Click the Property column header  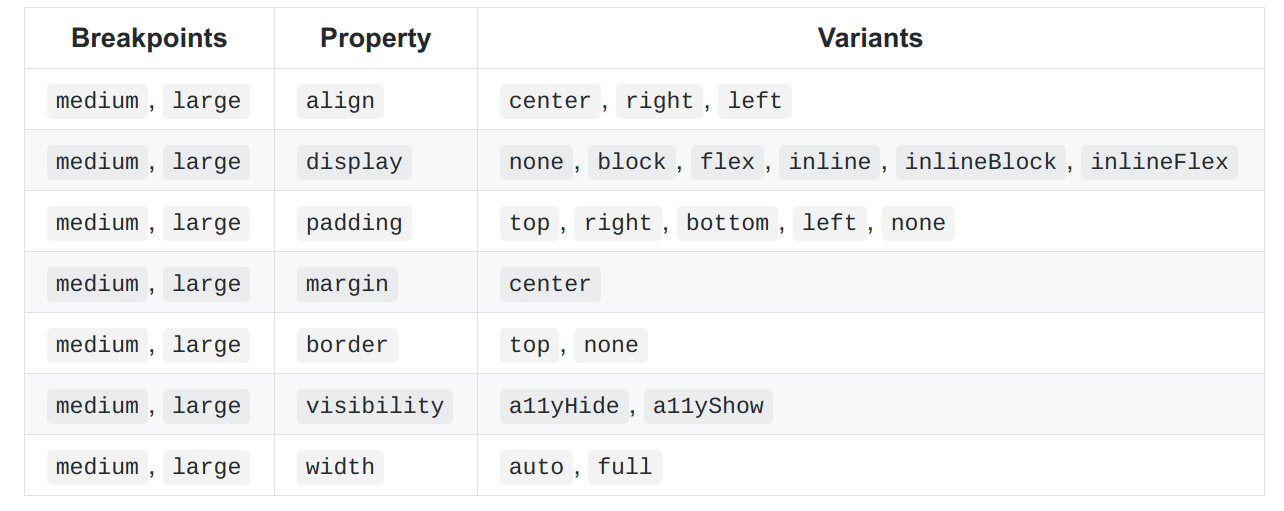(x=375, y=38)
